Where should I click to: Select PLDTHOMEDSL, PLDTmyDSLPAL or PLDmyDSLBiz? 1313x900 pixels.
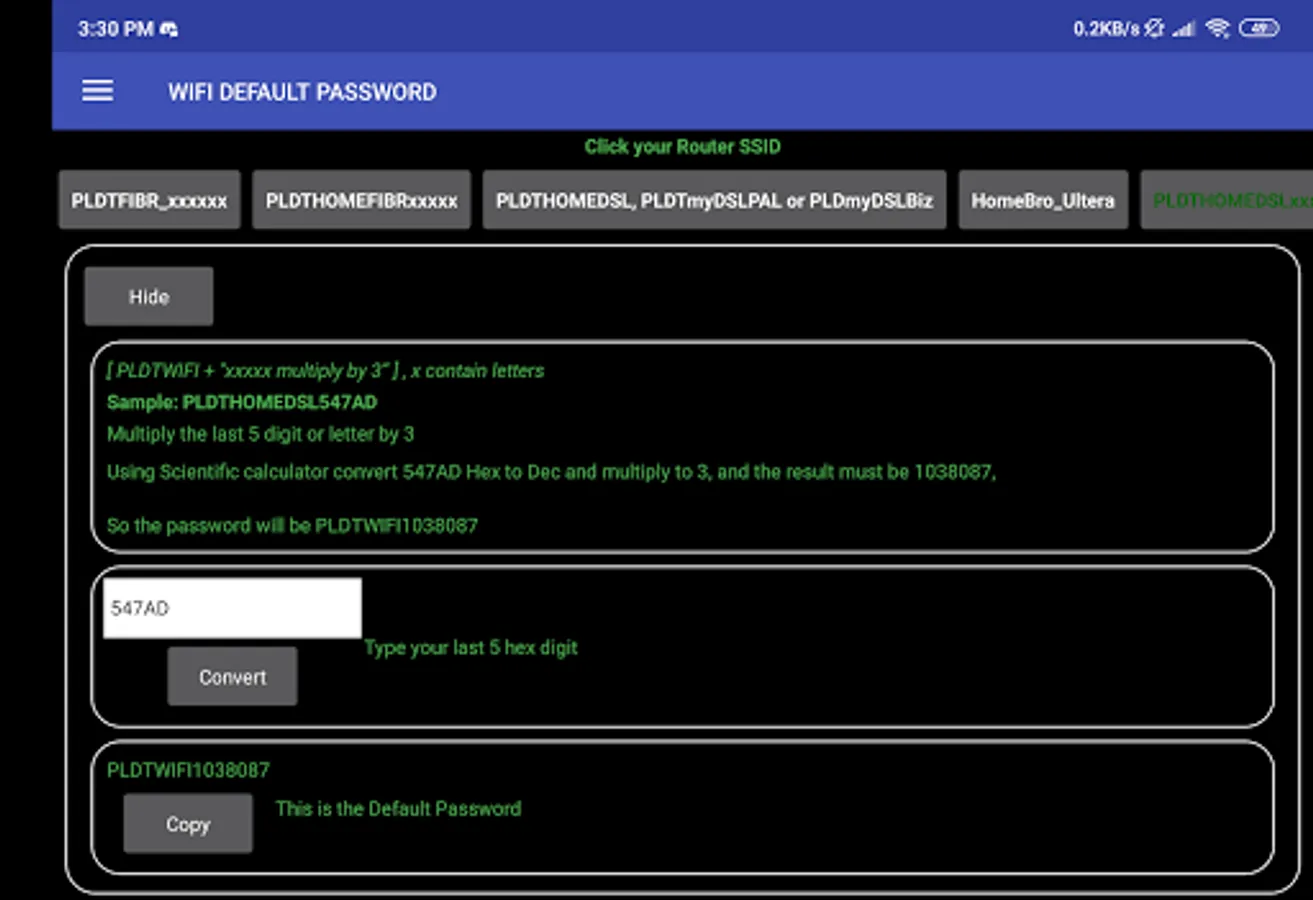[x=714, y=200]
